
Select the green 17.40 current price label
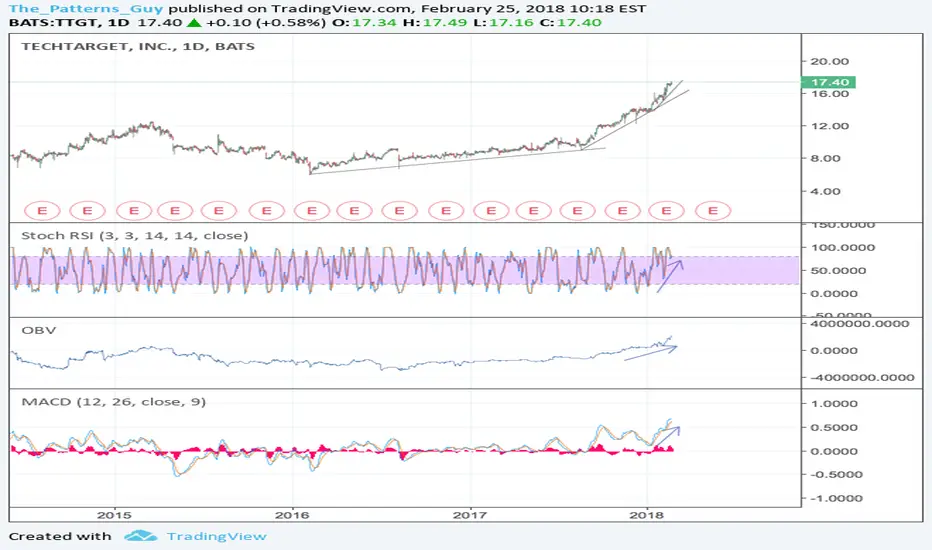click(829, 82)
